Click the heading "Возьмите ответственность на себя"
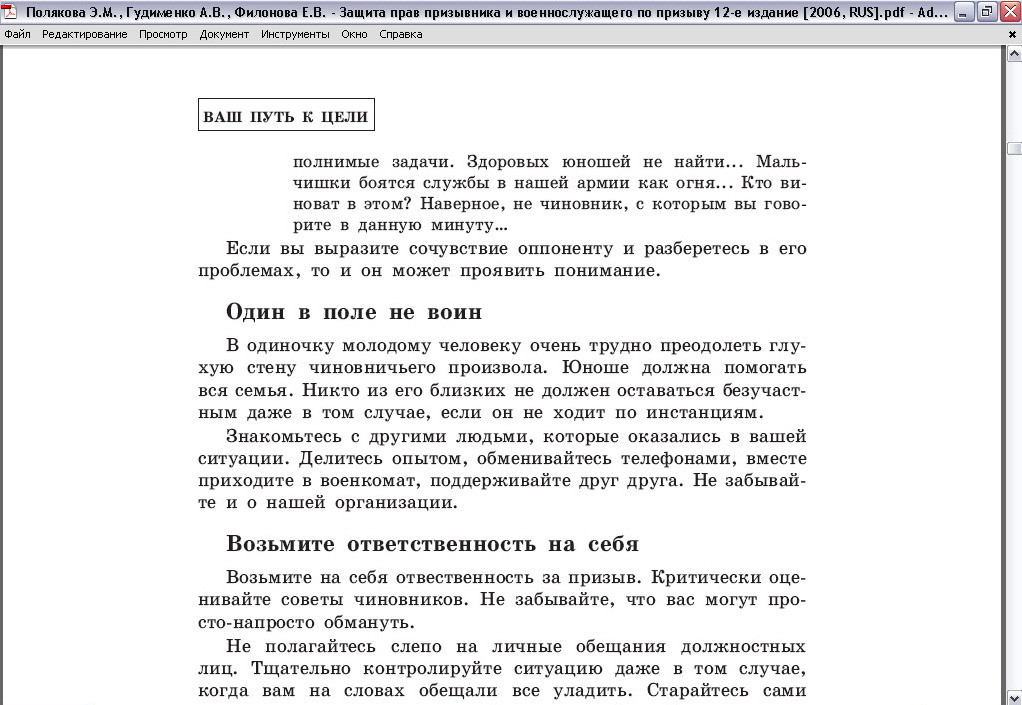The image size is (1022, 705). click(433, 543)
